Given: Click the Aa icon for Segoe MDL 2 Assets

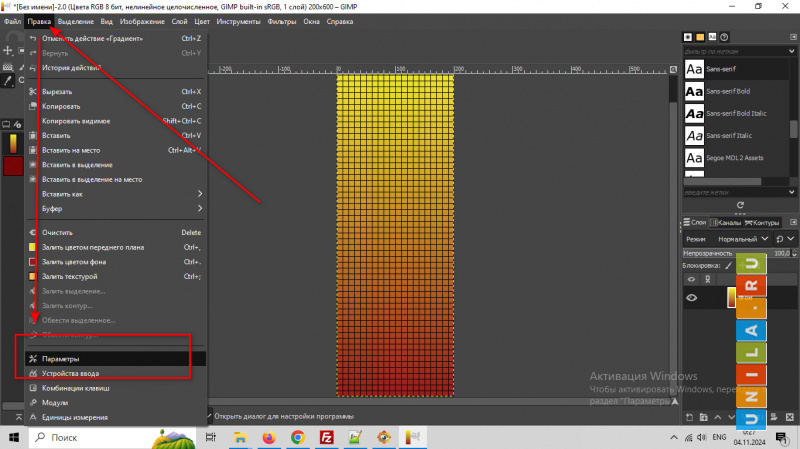Looking at the screenshot, I should click(x=693, y=157).
